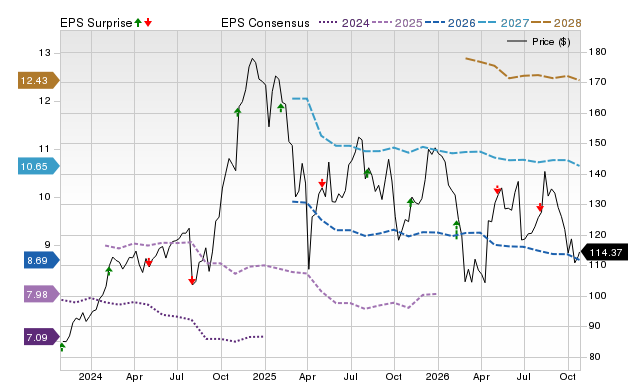Click the 2024 label on the time axis

click(90, 376)
